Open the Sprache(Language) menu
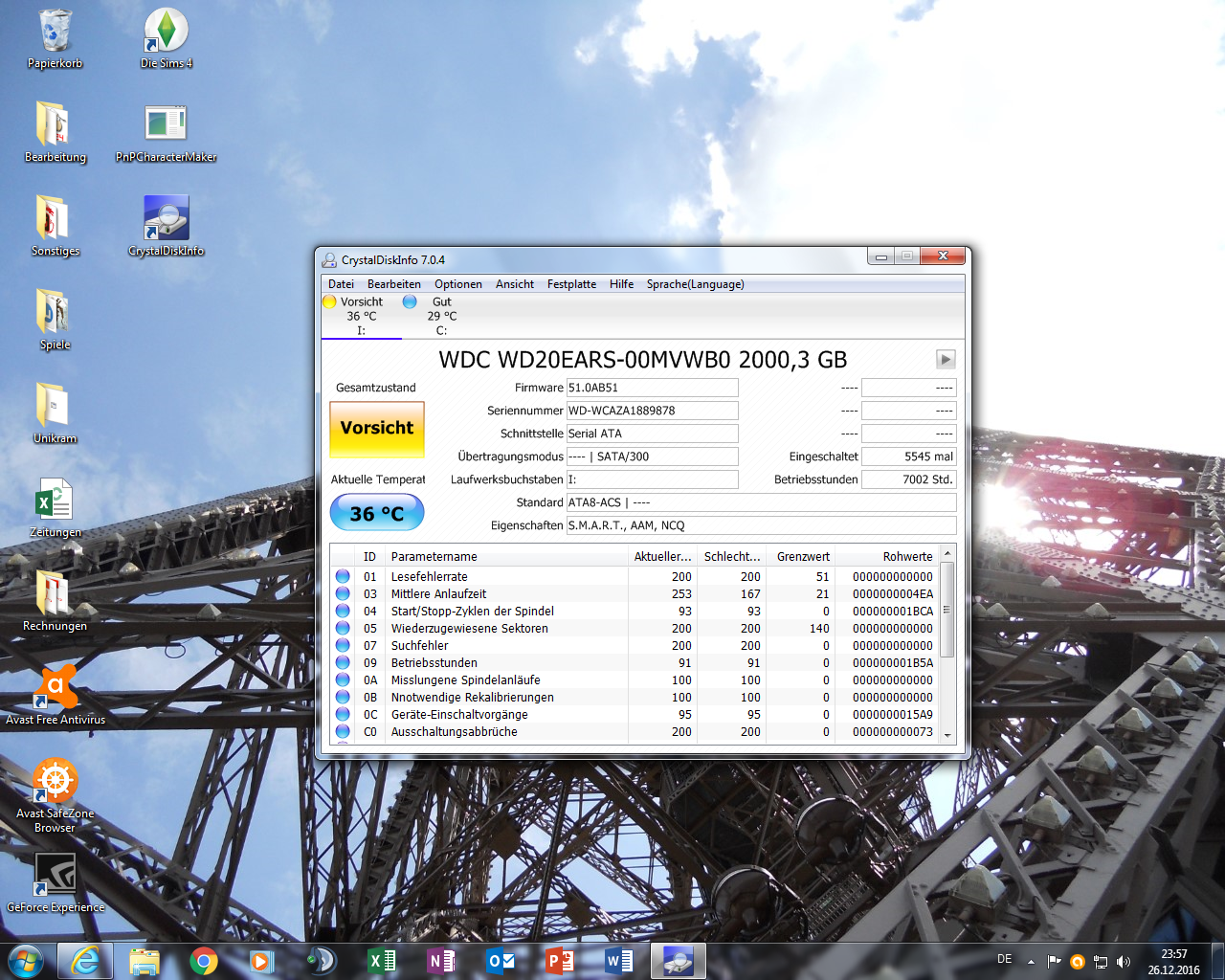The height and width of the screenshot is (980, 1225). (695, 284)
